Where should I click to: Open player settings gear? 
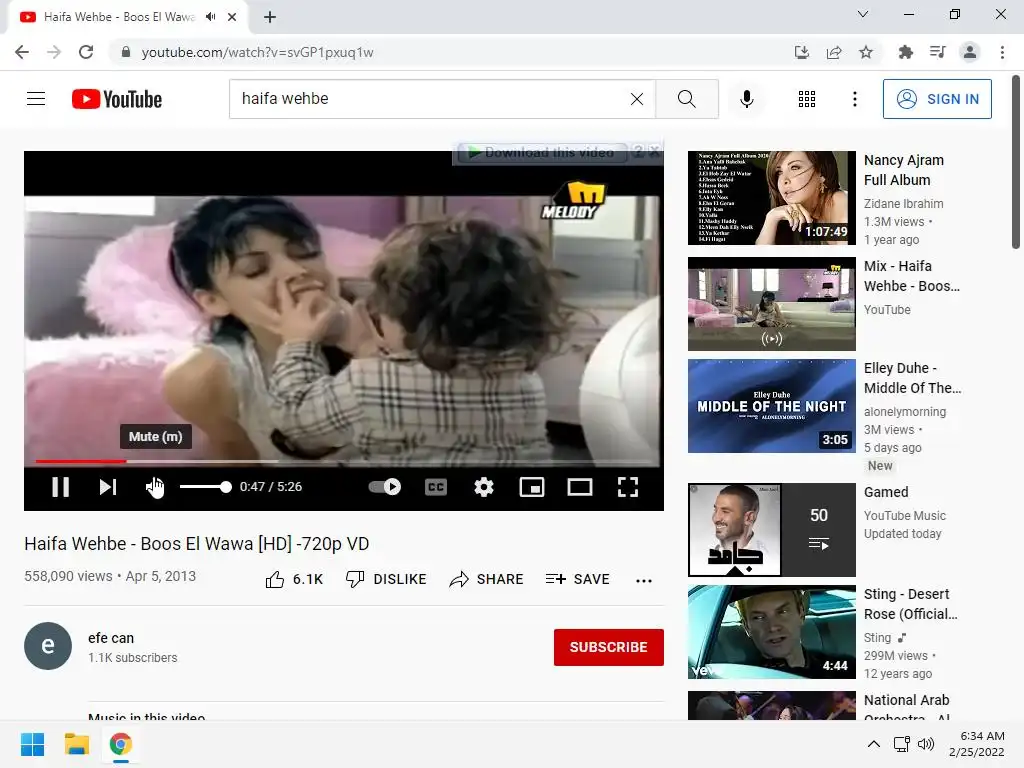484,487
